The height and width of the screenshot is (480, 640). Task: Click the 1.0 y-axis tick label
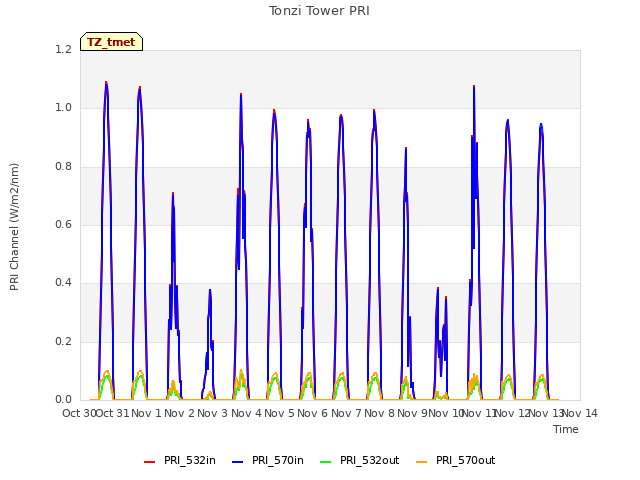pyautogui.click(x=63, y=108)
